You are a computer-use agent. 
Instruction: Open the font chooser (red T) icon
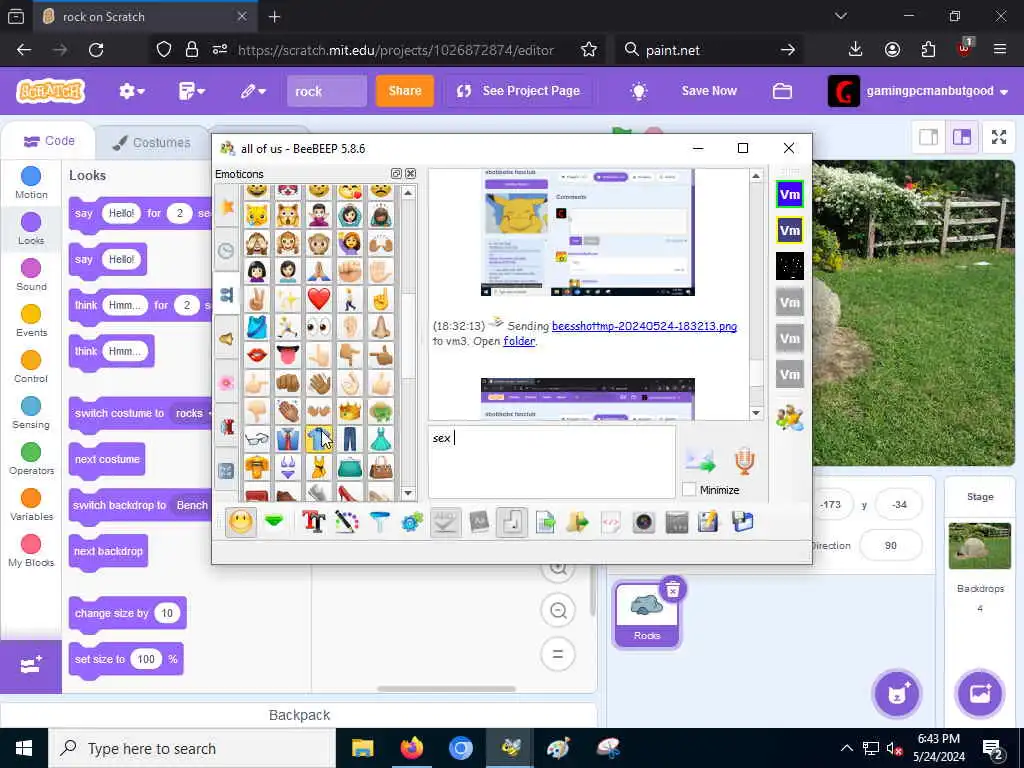point(313,522)
